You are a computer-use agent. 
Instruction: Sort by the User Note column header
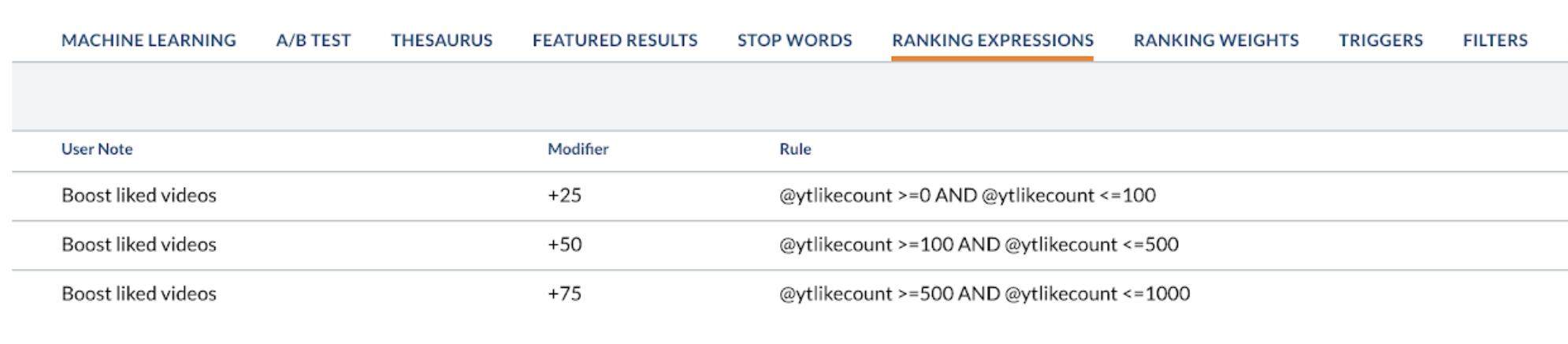click(x=97, y=149)
